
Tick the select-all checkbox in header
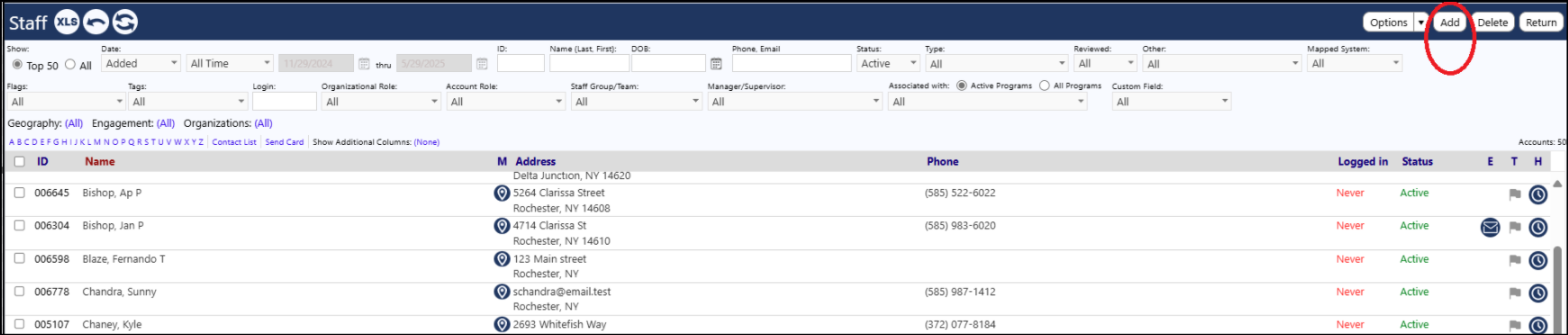pyautogui.click(x=19, y=162)
